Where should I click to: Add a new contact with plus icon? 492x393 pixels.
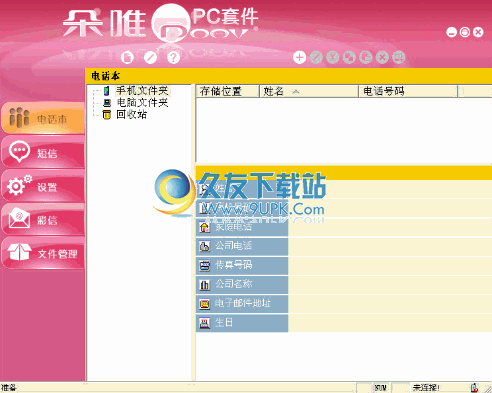pyautogui.click(x=299, y=57)
